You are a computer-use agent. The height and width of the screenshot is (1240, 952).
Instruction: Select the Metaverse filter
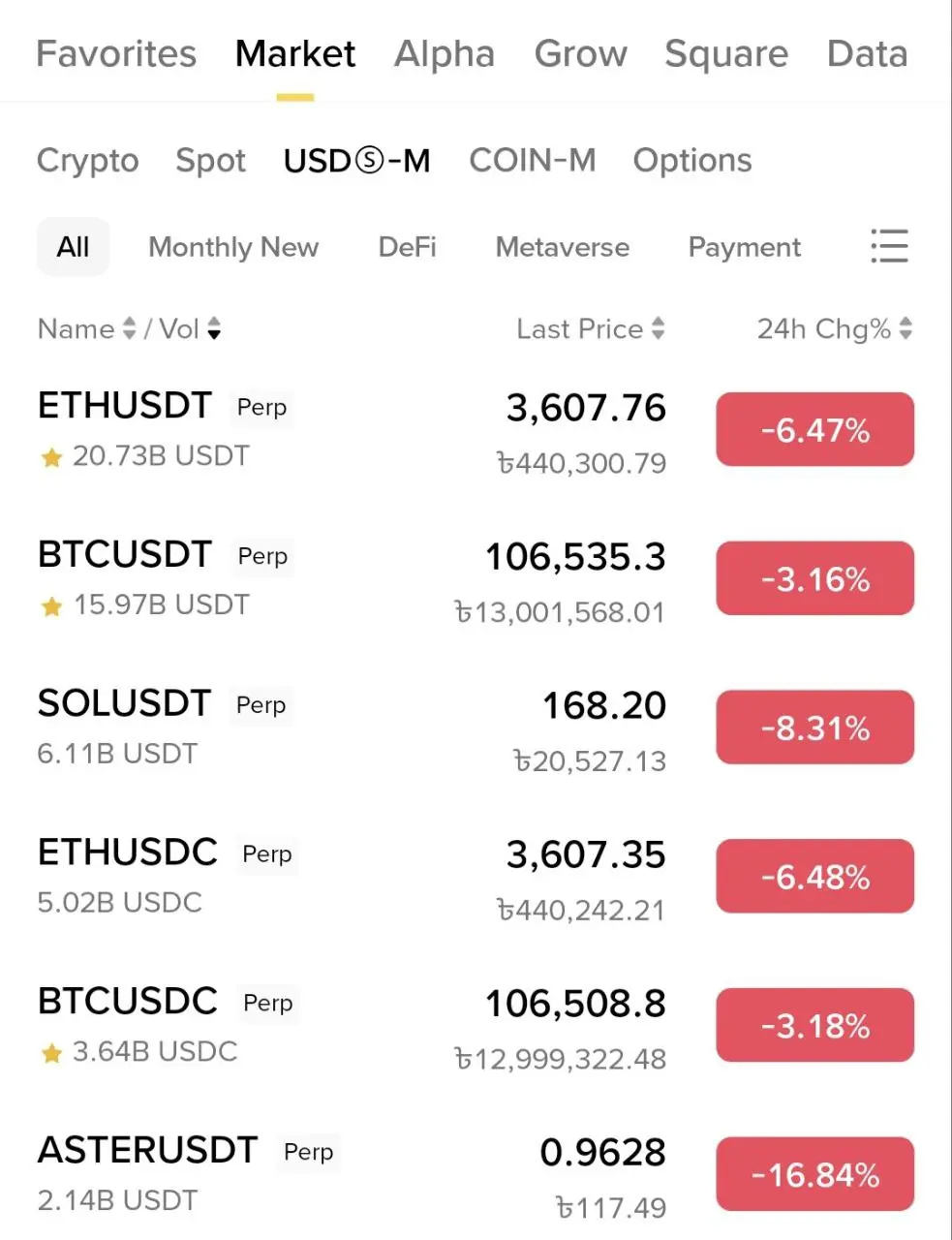click(x=562, y=247)
